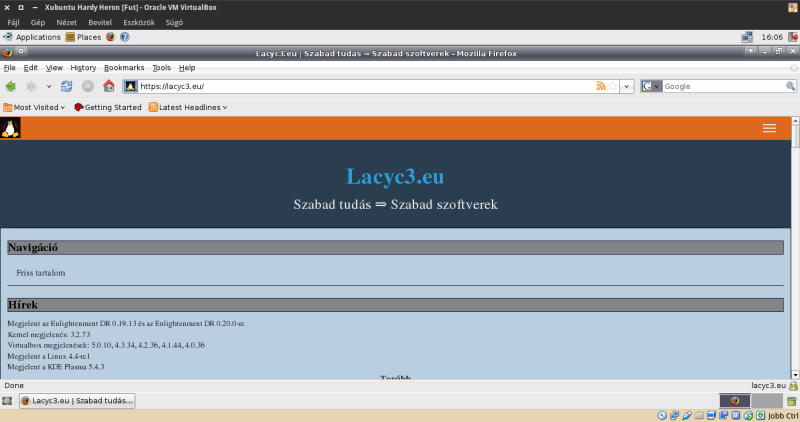Click the show desktop icon on bottom panel

[x=7, y=401]
